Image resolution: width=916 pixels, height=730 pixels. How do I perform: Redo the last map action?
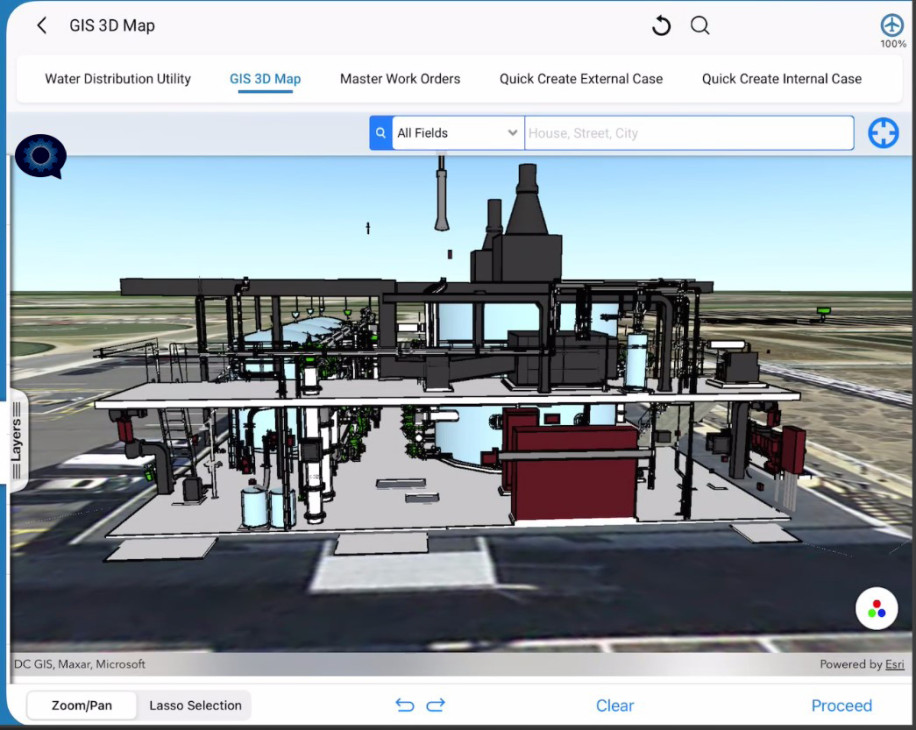[436, 705]
